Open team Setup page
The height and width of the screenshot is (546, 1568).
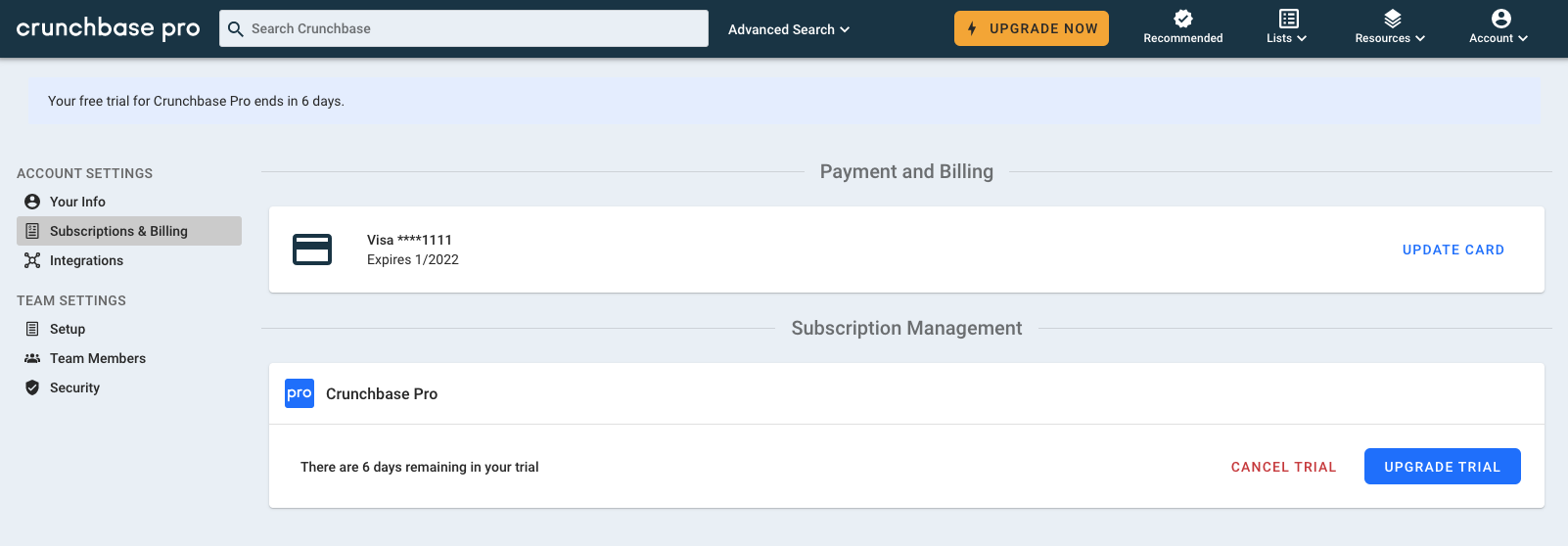coord(129,329)
